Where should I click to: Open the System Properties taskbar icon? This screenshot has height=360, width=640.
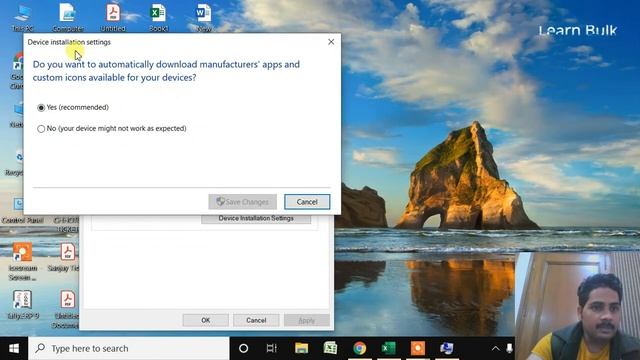pos(447,348)
